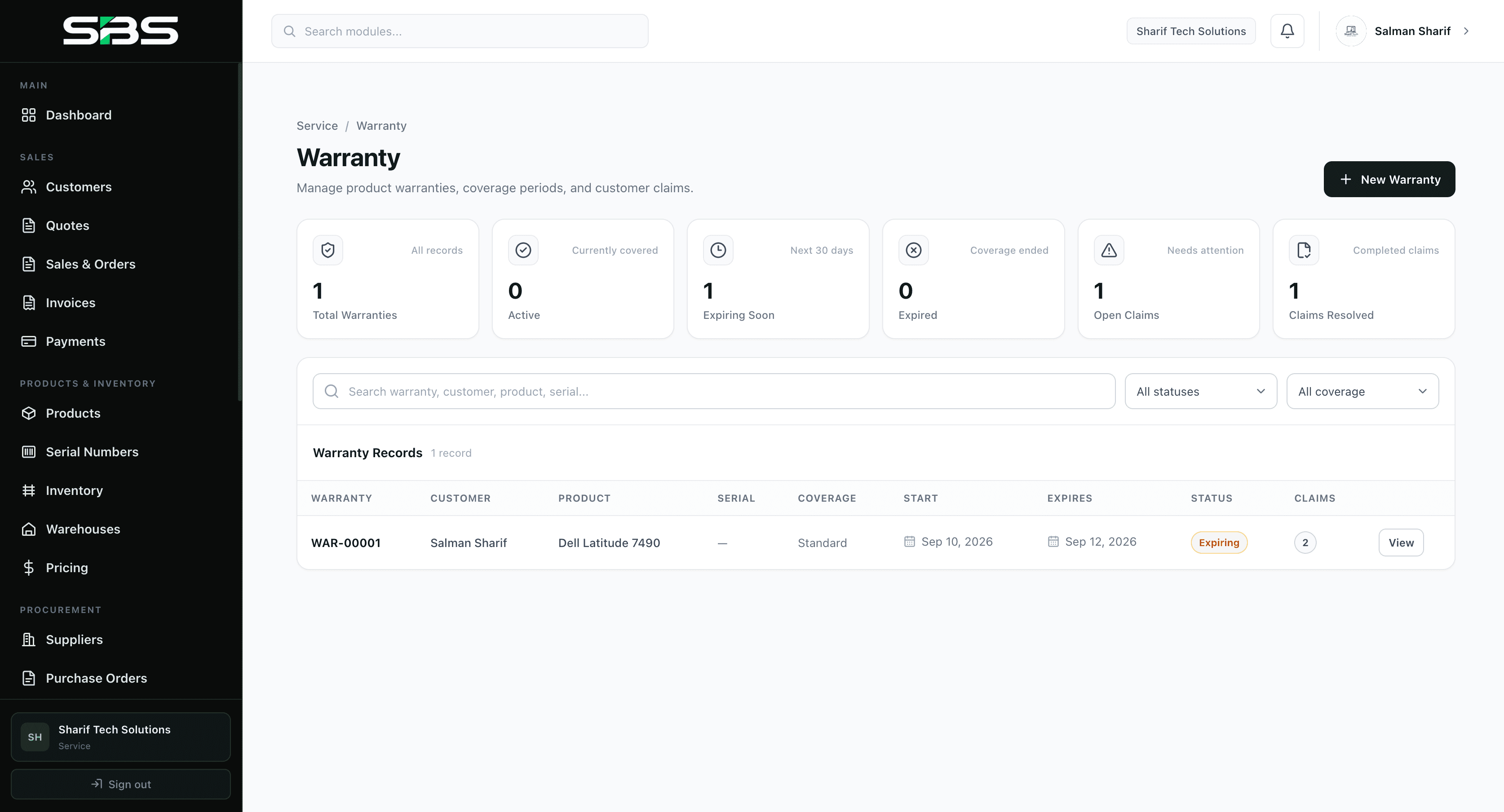Viewport: 1504px width, 812px height.
Task: Click the WAR-00001 warranty cell
Action: coord(345,542)
